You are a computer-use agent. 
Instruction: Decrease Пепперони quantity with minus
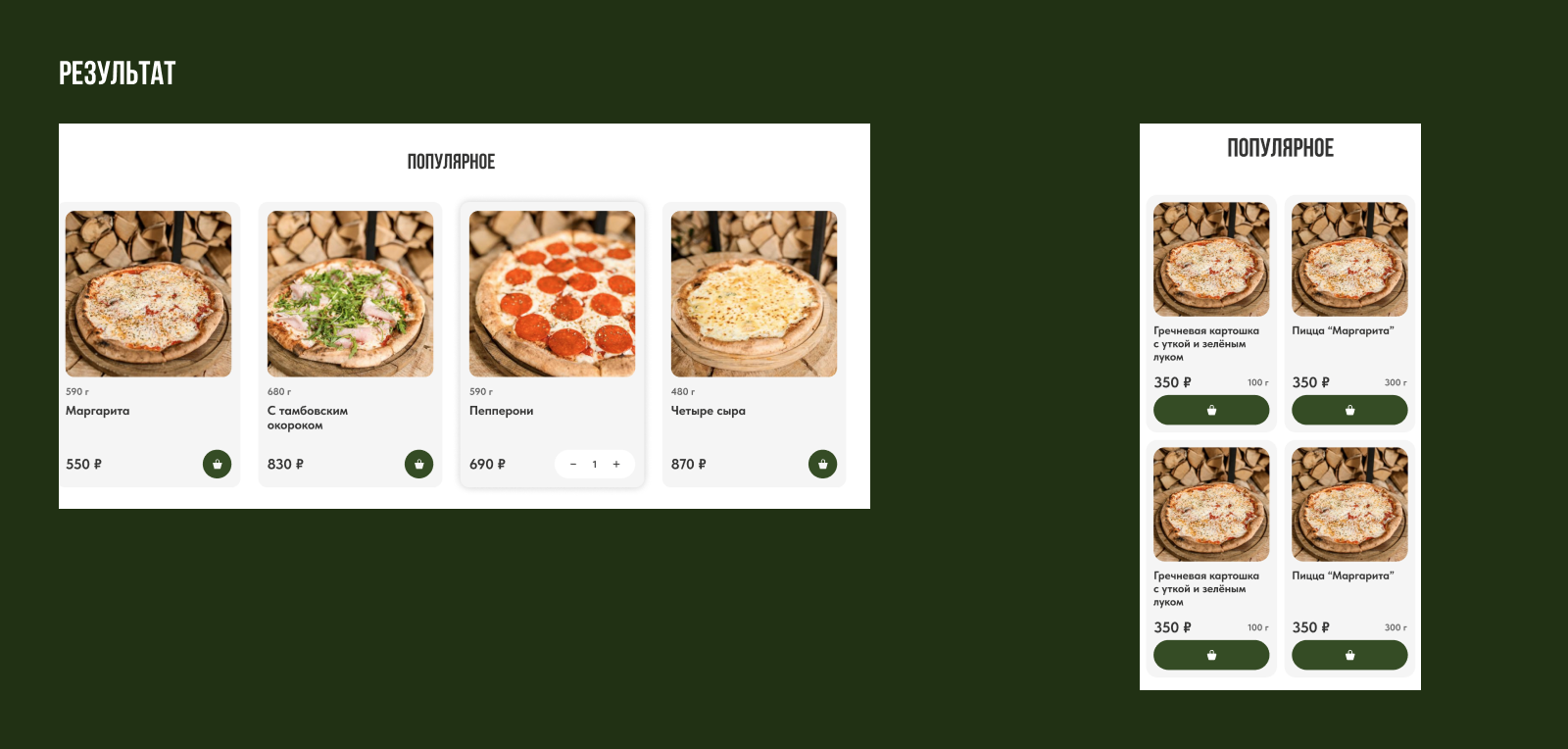coord(573,464)
